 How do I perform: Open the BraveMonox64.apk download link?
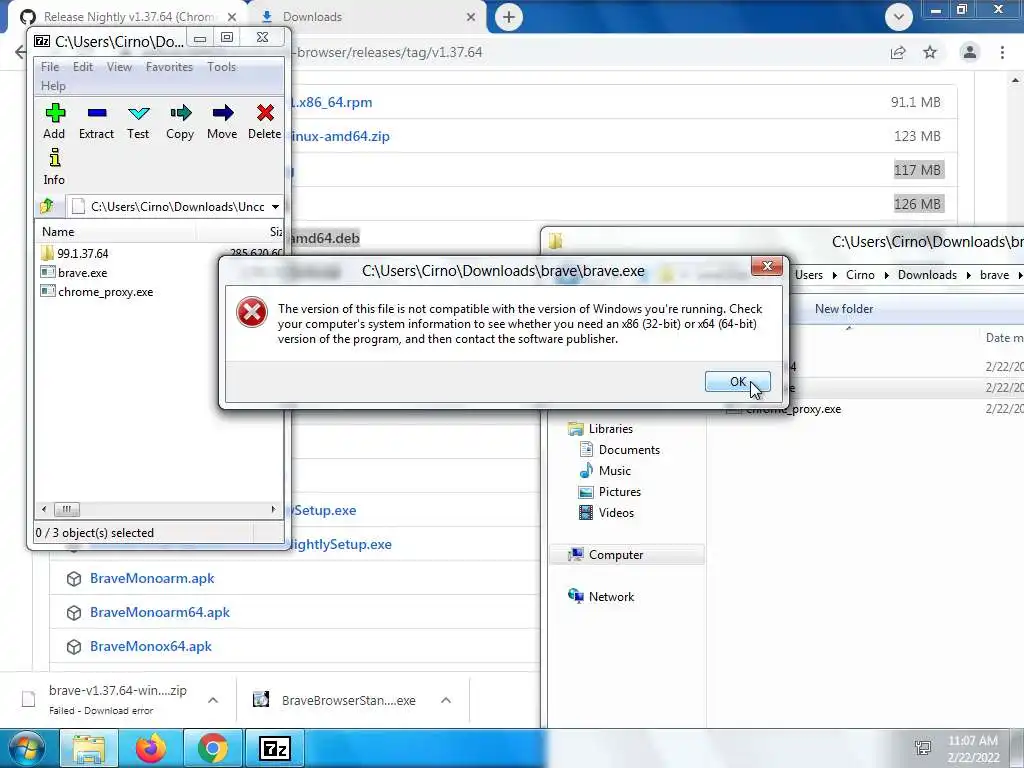(x=151, y=647)
